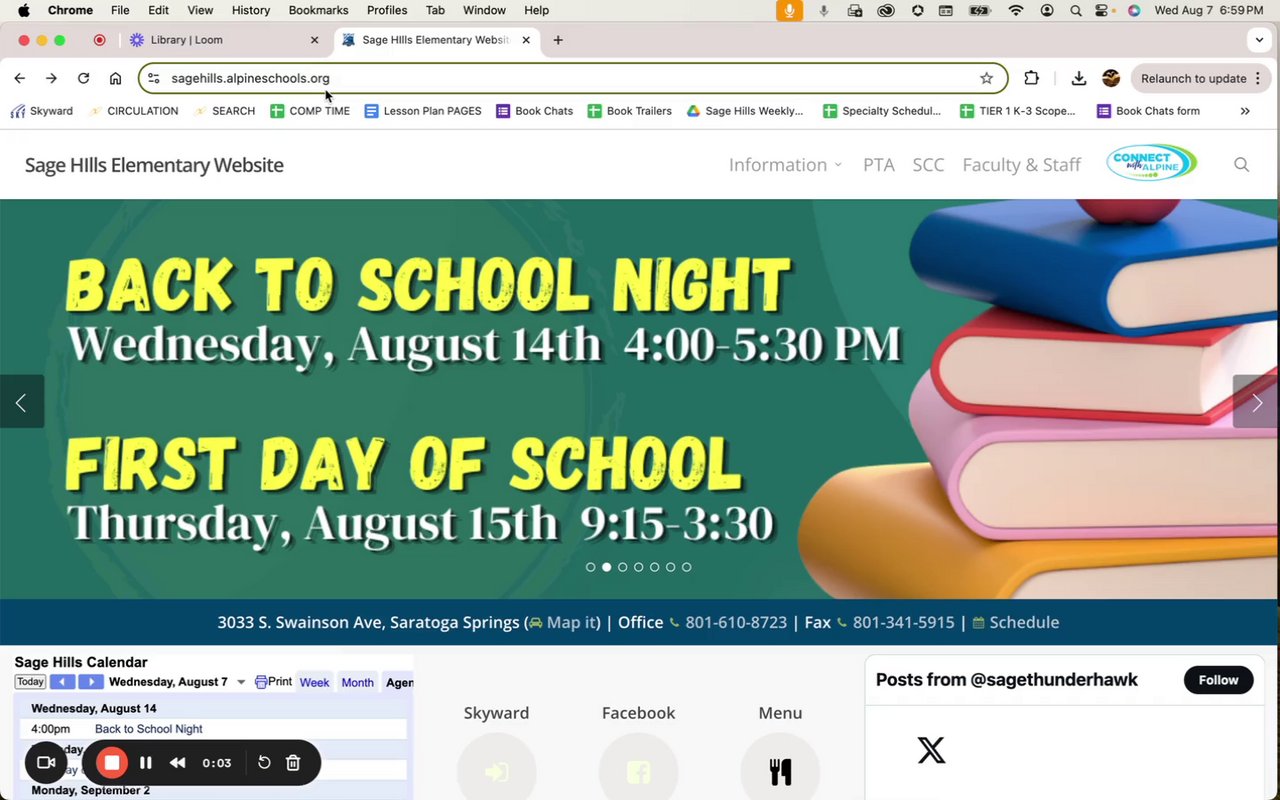This screenshot has height=800, width=1280.
Task: Close the Sage Hills Elementary tab
Action: coord(526,40)
